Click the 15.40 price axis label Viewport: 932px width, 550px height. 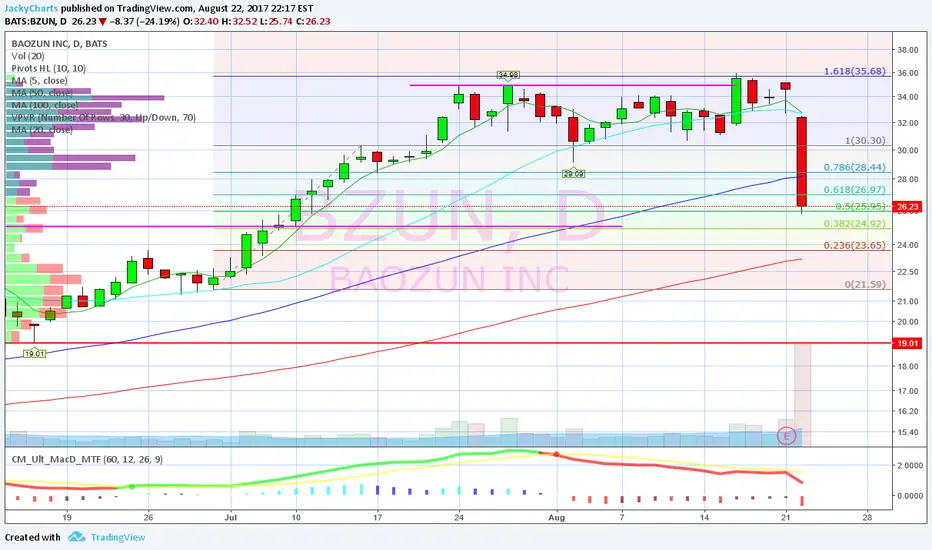coord(908,432)
